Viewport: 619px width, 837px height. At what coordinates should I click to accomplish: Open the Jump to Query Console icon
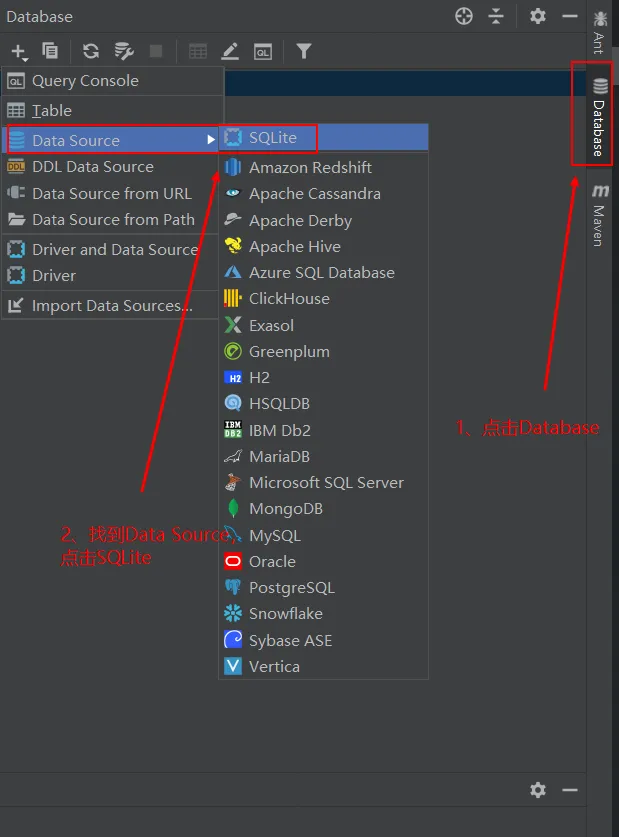(263, 51)
